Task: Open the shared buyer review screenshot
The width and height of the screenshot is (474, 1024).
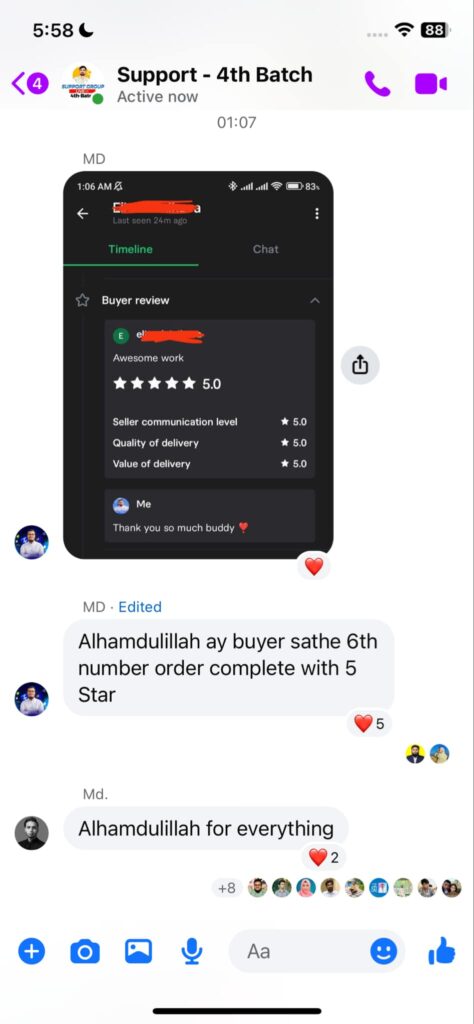Action: [x=198, y=365]
